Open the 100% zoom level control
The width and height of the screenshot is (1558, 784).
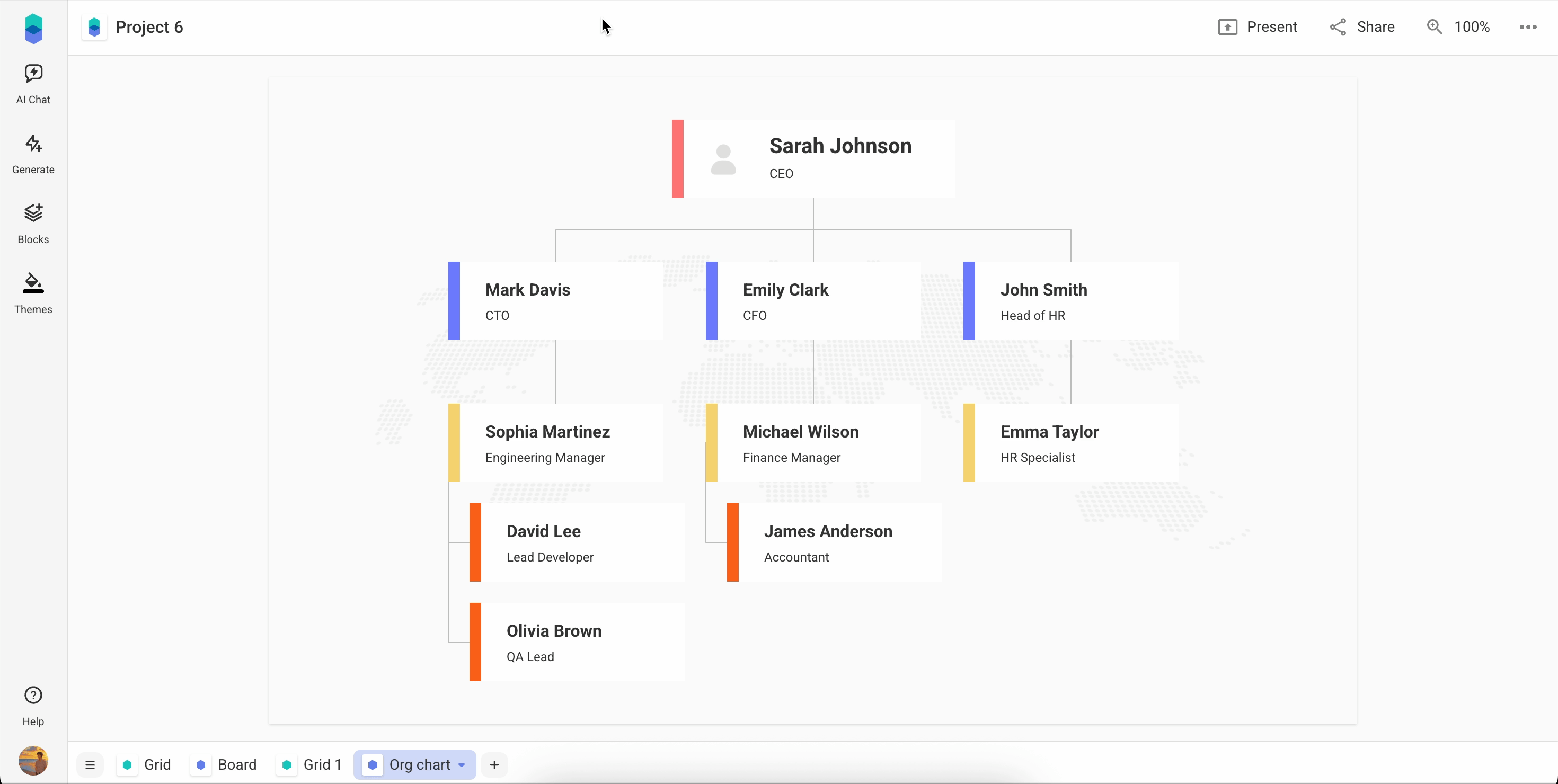click(1472, 26)
